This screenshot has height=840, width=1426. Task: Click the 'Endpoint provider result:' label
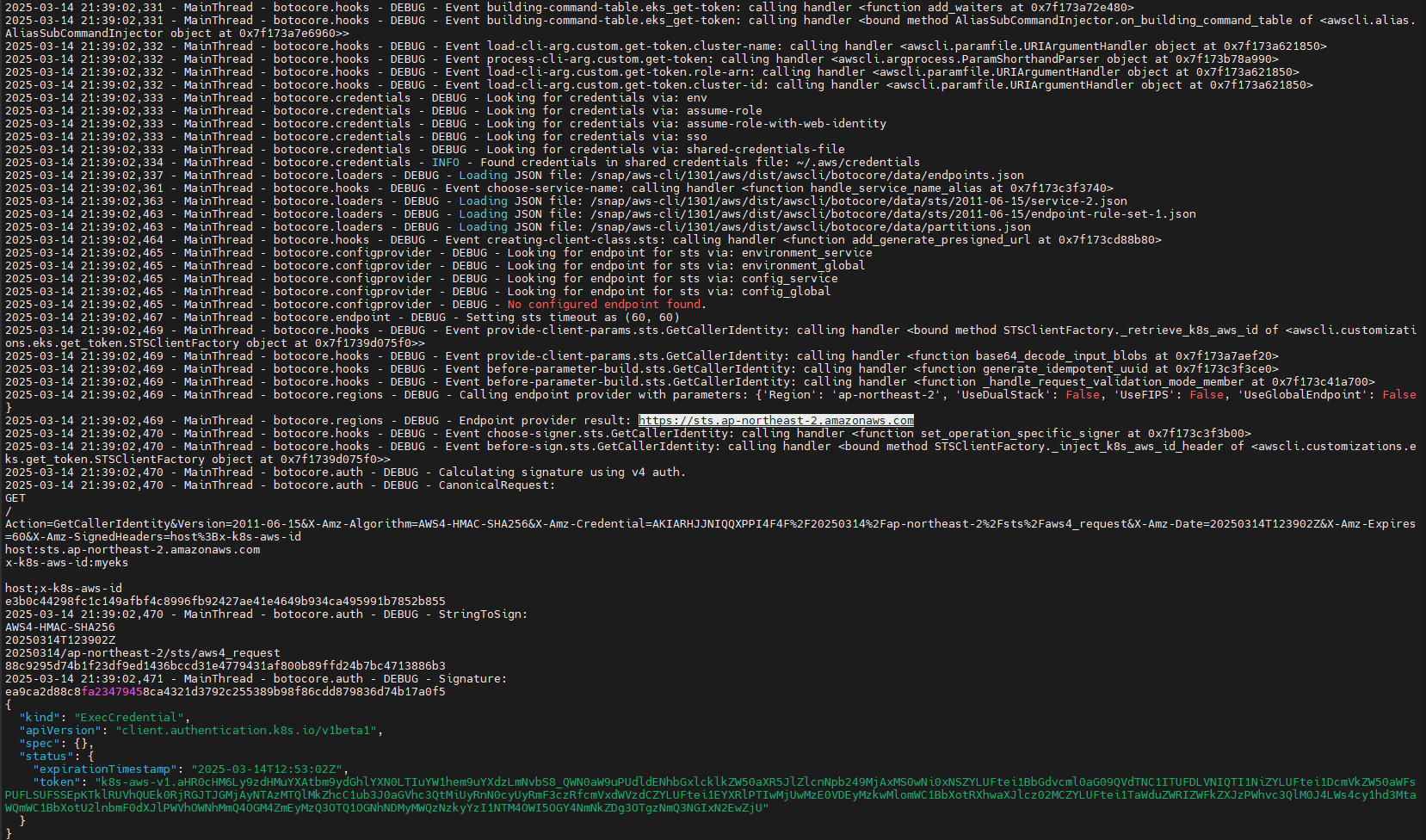point(546,420)
